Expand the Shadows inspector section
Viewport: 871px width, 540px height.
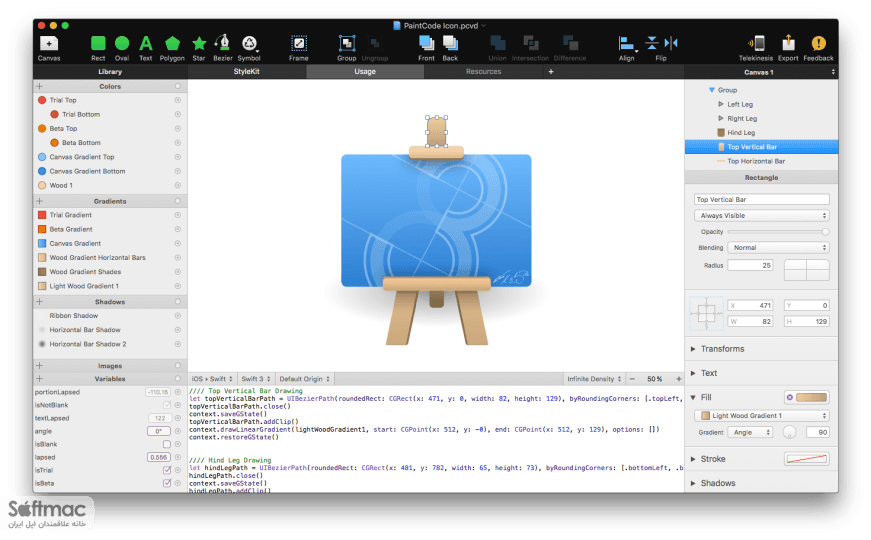click(x=693, y=483)
